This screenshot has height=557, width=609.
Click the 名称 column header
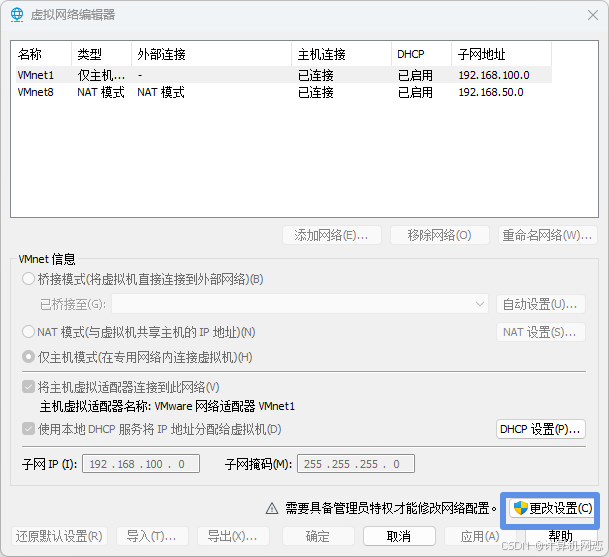[44, 54]
